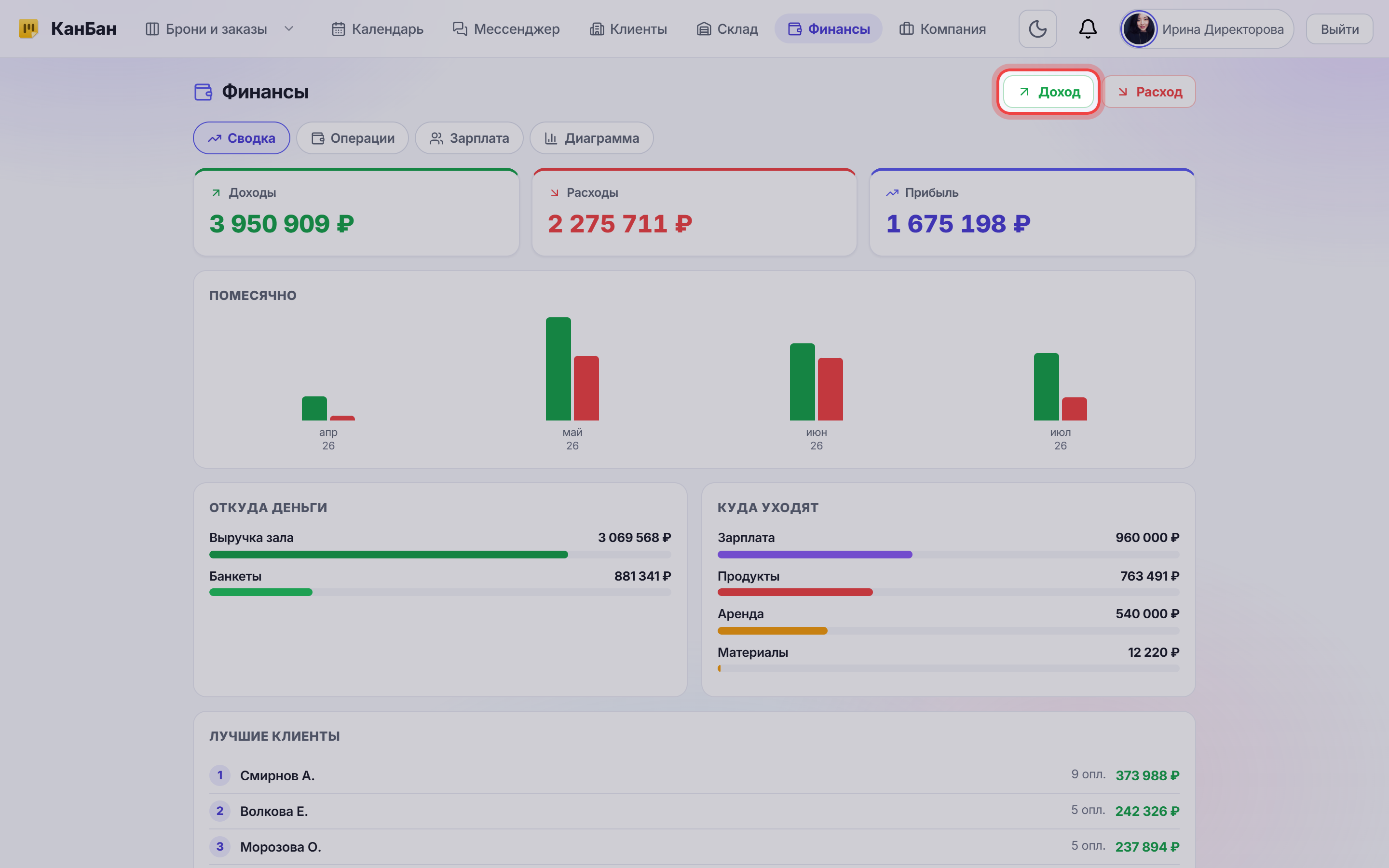
Task: Click the green income bar for май 26
Action: tap(558, 368)
